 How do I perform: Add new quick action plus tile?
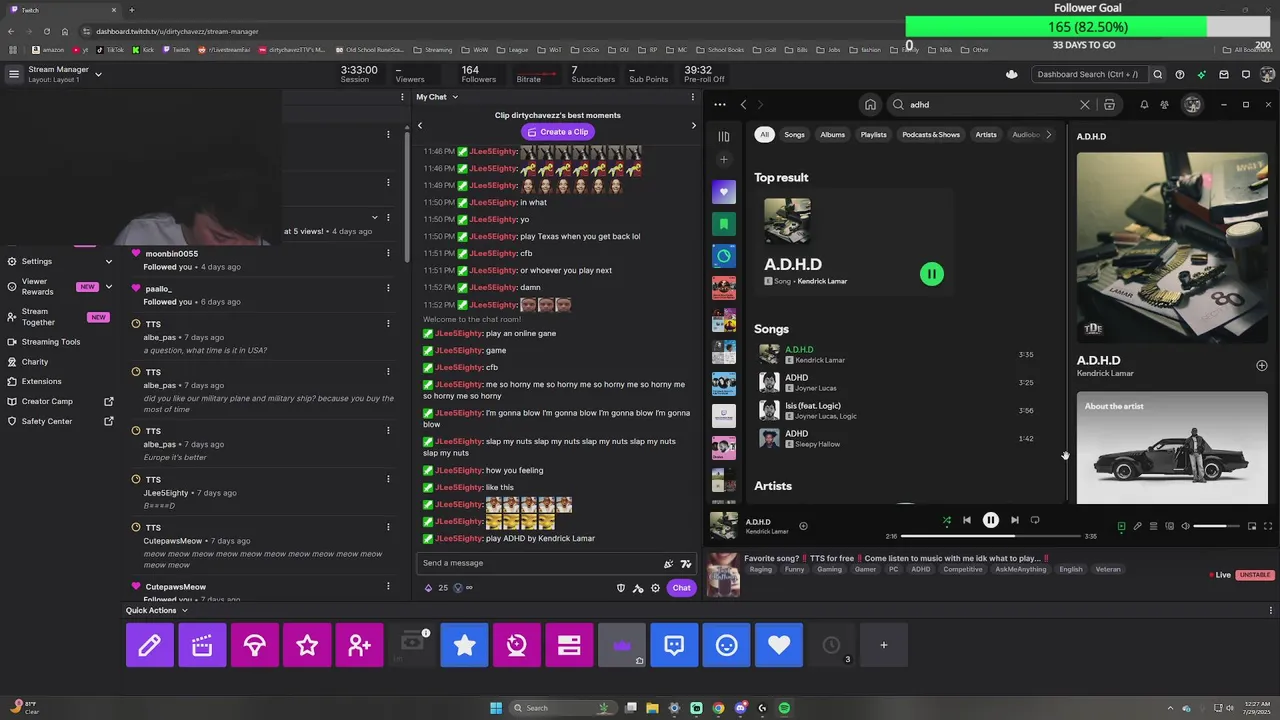[883, 645]
